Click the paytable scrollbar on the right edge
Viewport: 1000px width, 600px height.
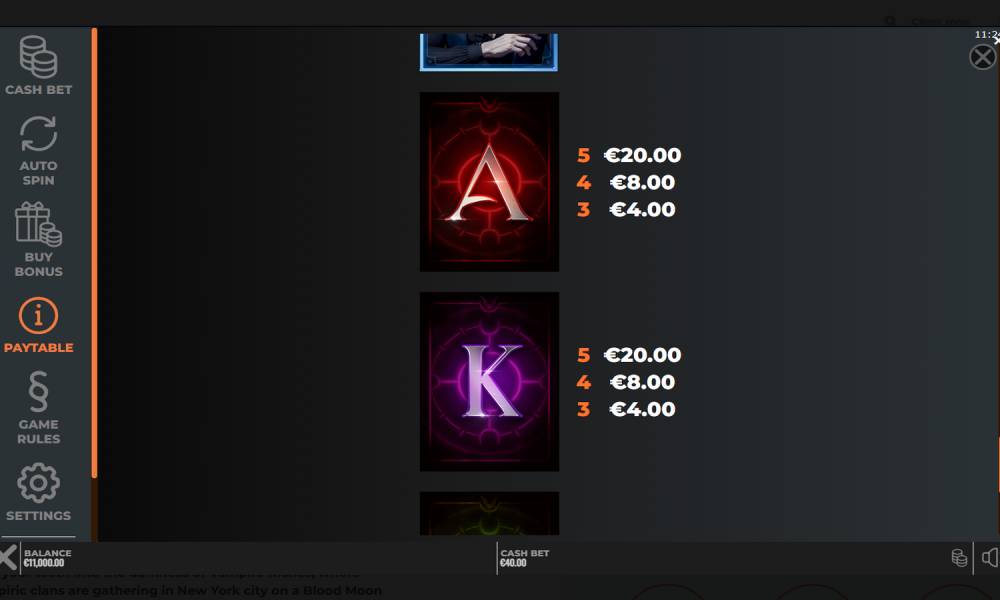point(998,464)
